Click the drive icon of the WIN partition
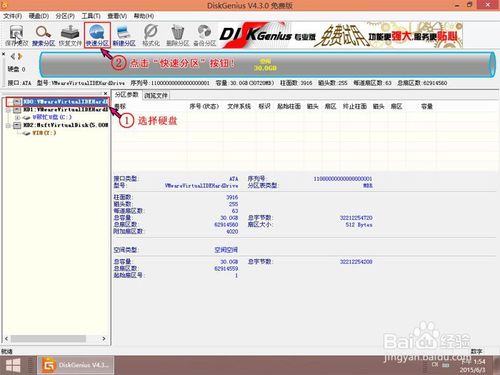Viewport: 500px width, 375px height. 27,133
